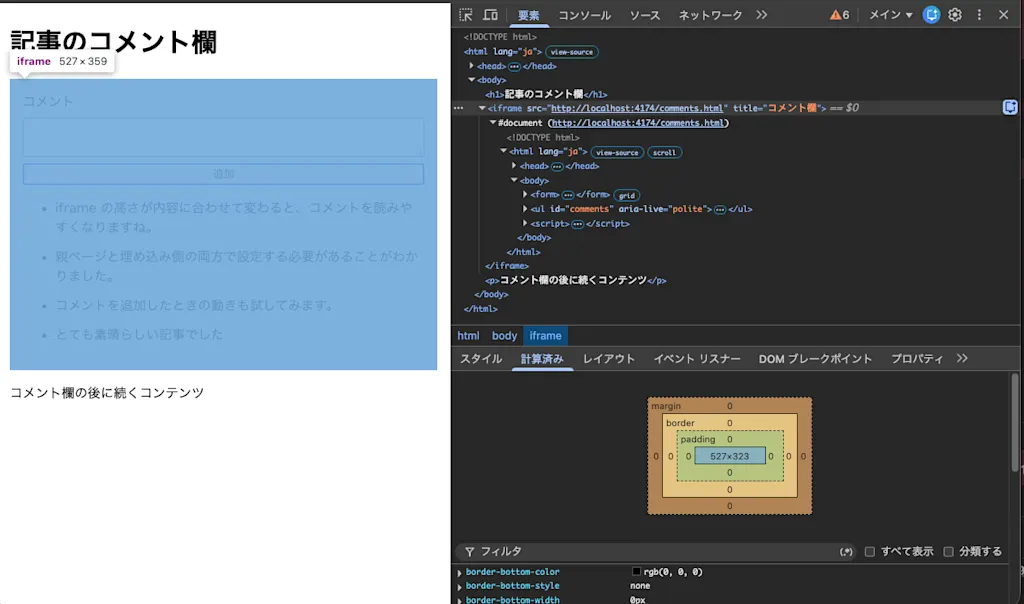
Task: Expand the script node triangle
Action: click(x=525, y=223)
